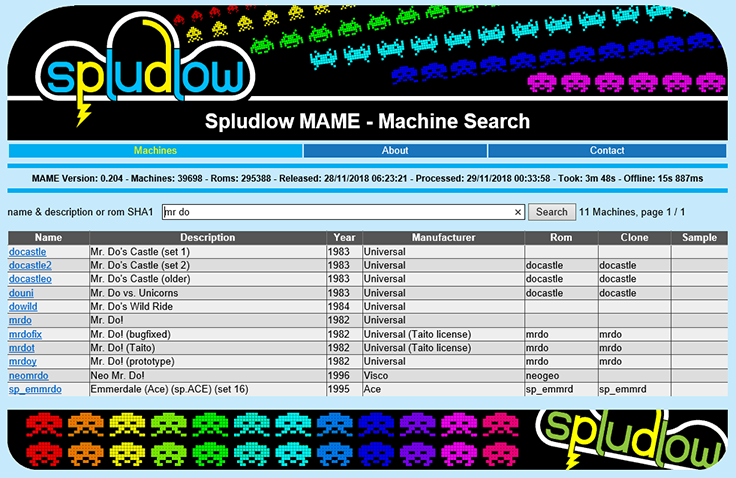736x478 pixels.
Task: Select 'Mr. Do's Castle (older)' description
Action: point(140,279)
